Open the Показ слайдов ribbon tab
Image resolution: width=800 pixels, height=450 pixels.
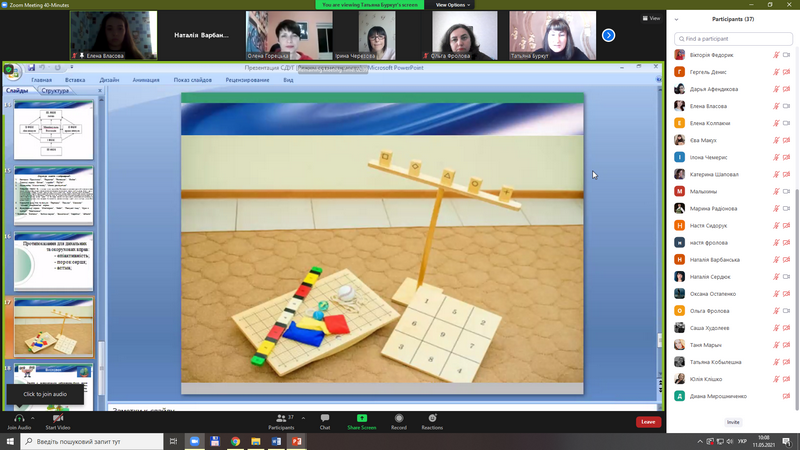pos(192,80)
